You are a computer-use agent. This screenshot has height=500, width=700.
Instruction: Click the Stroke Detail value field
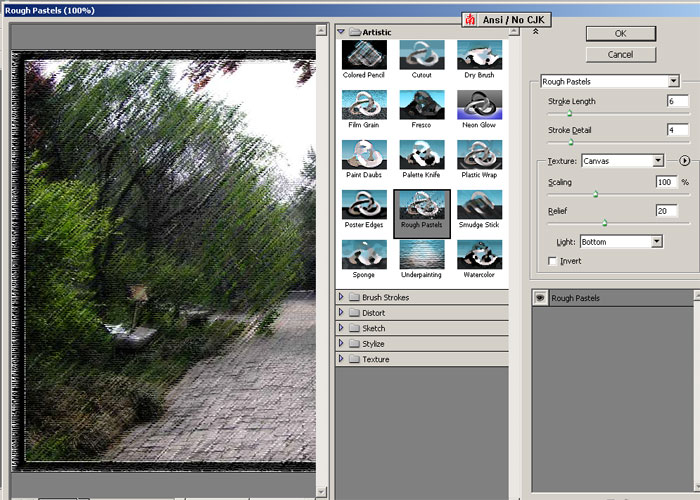click(678, 130)
